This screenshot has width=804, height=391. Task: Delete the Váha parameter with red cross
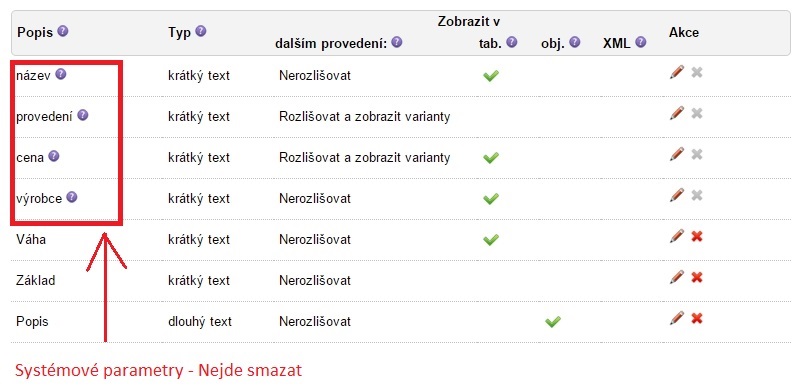[x=696, y=237]
